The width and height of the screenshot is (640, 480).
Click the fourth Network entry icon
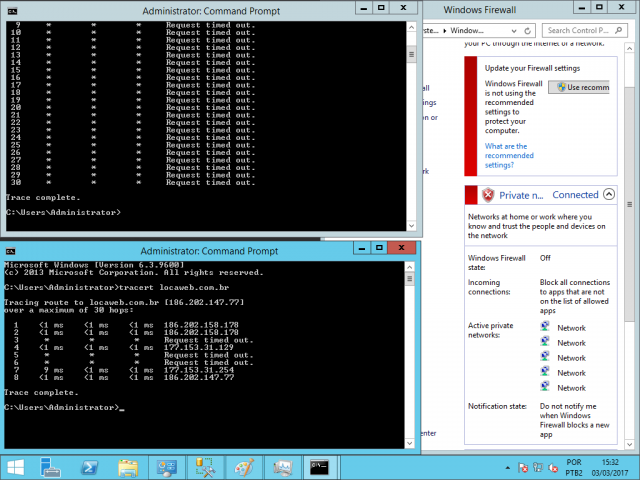tap(545, 372)
